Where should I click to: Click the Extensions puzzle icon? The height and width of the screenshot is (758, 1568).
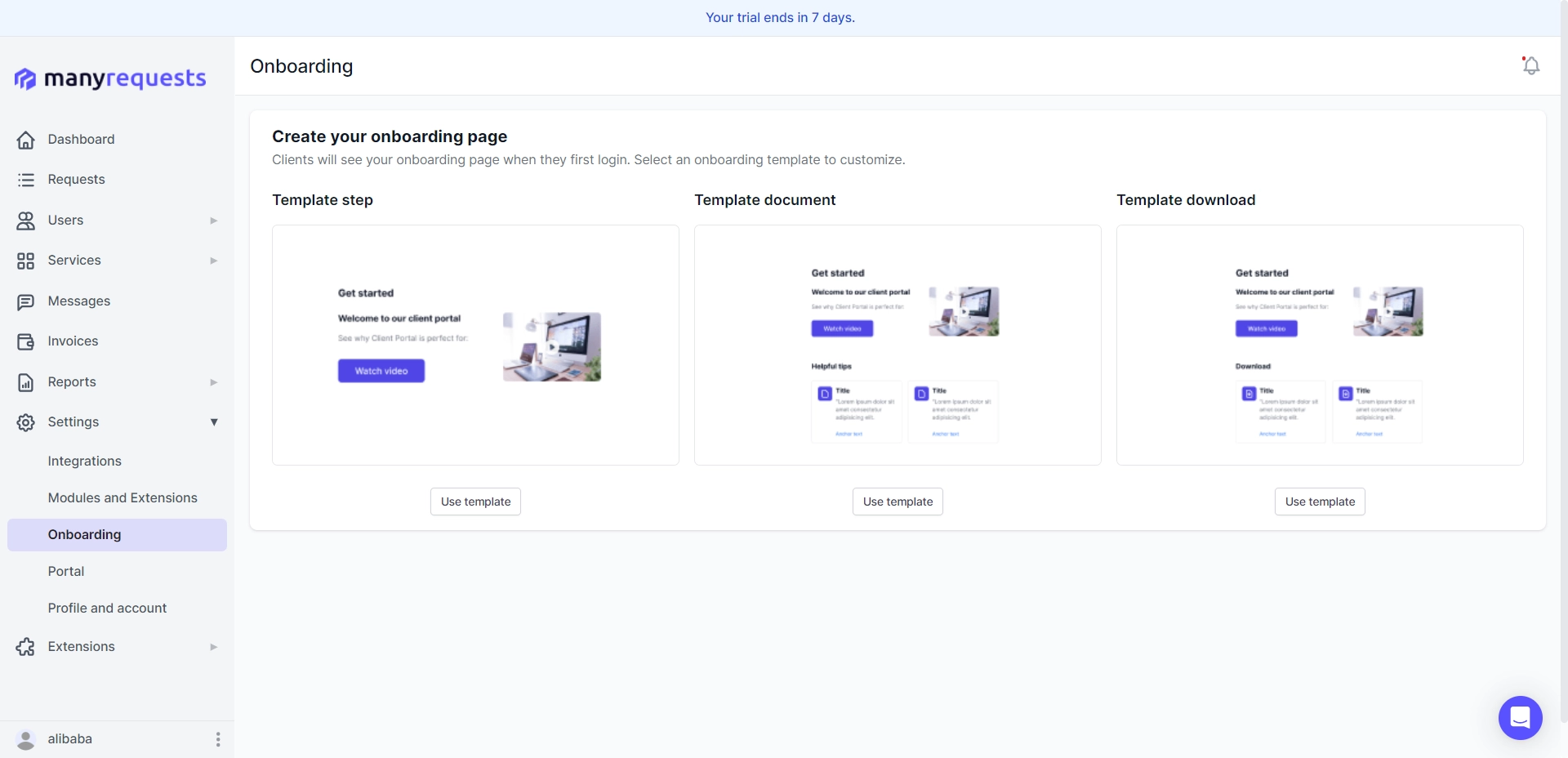[x=25, y=647]
